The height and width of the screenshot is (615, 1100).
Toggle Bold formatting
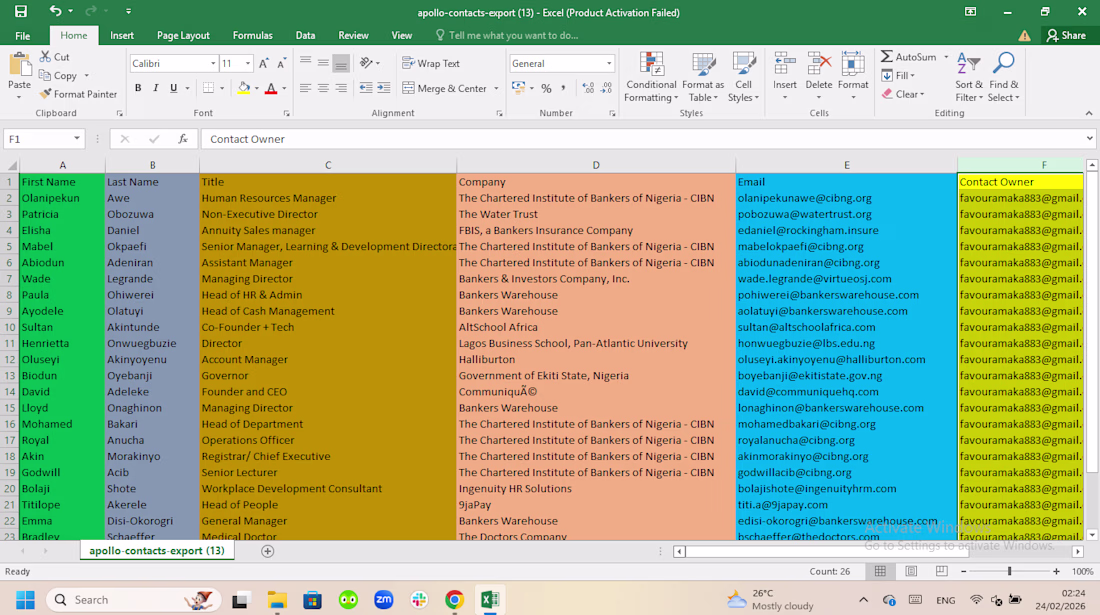[x=138, y=88]
